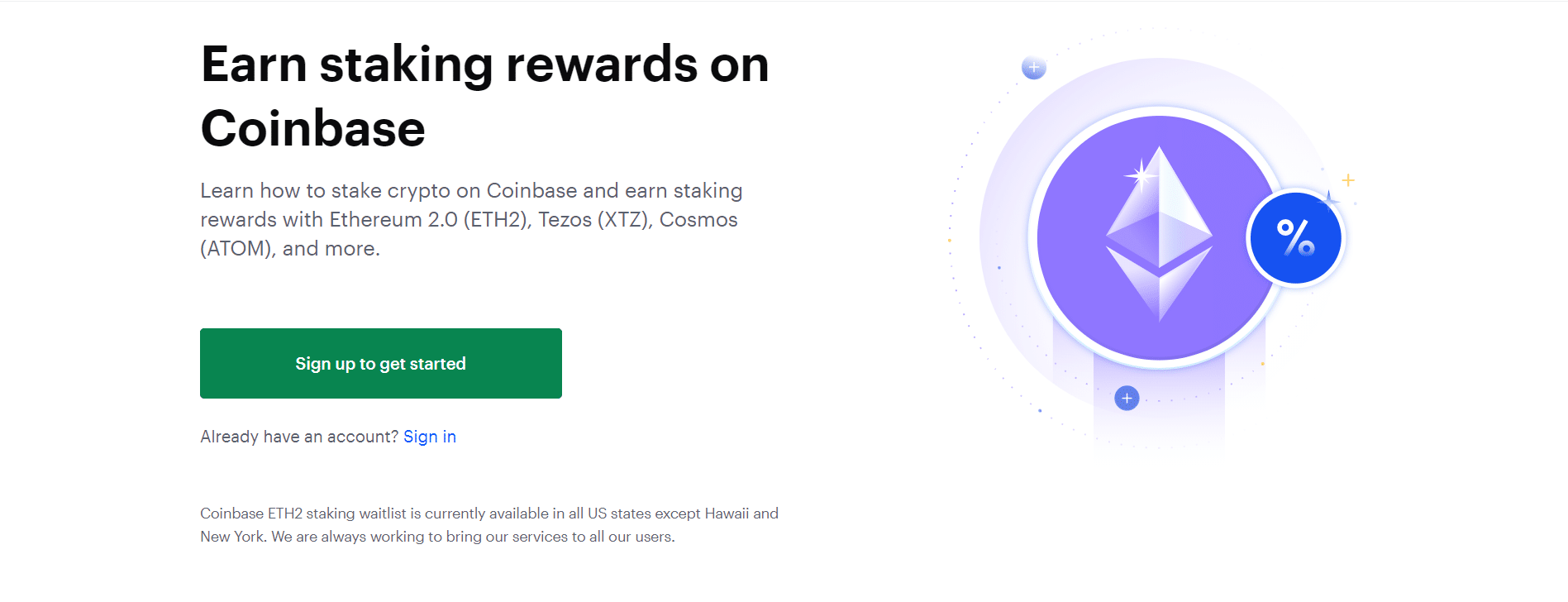Click the Cosmos text in the description
This screenshot has height=602, width=1568.
(x=698, y=220)
